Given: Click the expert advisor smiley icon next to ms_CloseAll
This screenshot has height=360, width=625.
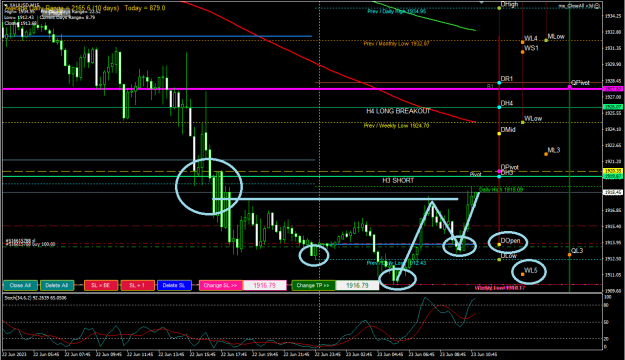Looking at the screenshot, I should (x=597, y=6).
